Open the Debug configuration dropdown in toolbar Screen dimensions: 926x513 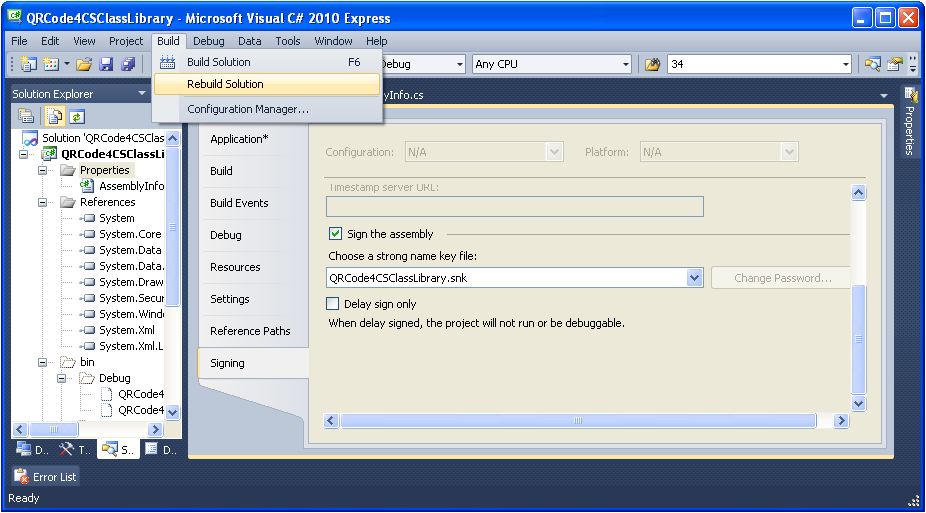tap(459, 64)
